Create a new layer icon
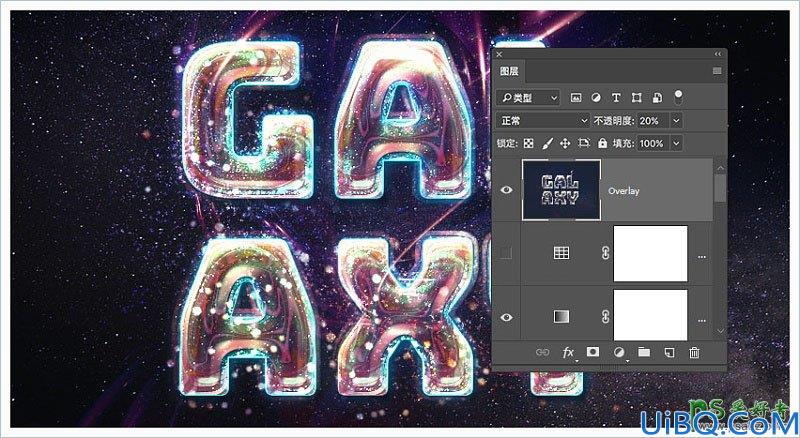Image resolution: width=800 pixels, height=438 pixels. 669,352
